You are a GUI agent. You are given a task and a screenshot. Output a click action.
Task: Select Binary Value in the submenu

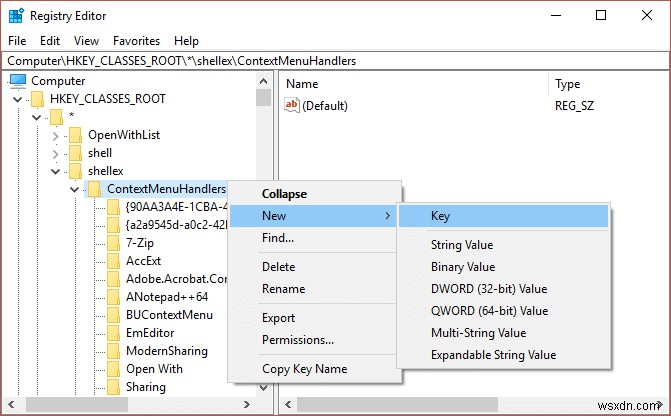(x=503, y=267)
